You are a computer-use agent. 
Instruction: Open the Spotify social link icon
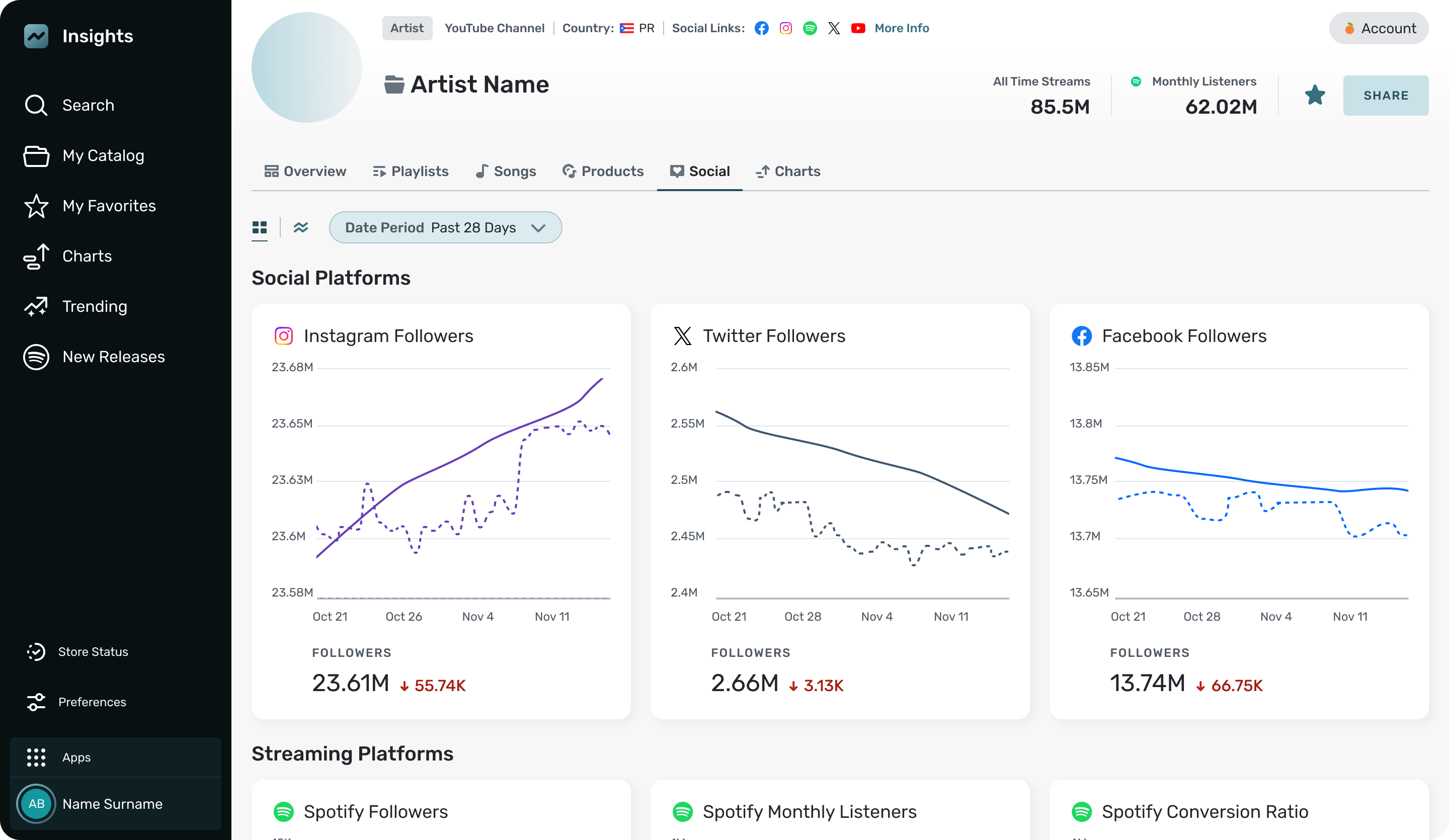(x=810, y=28)
